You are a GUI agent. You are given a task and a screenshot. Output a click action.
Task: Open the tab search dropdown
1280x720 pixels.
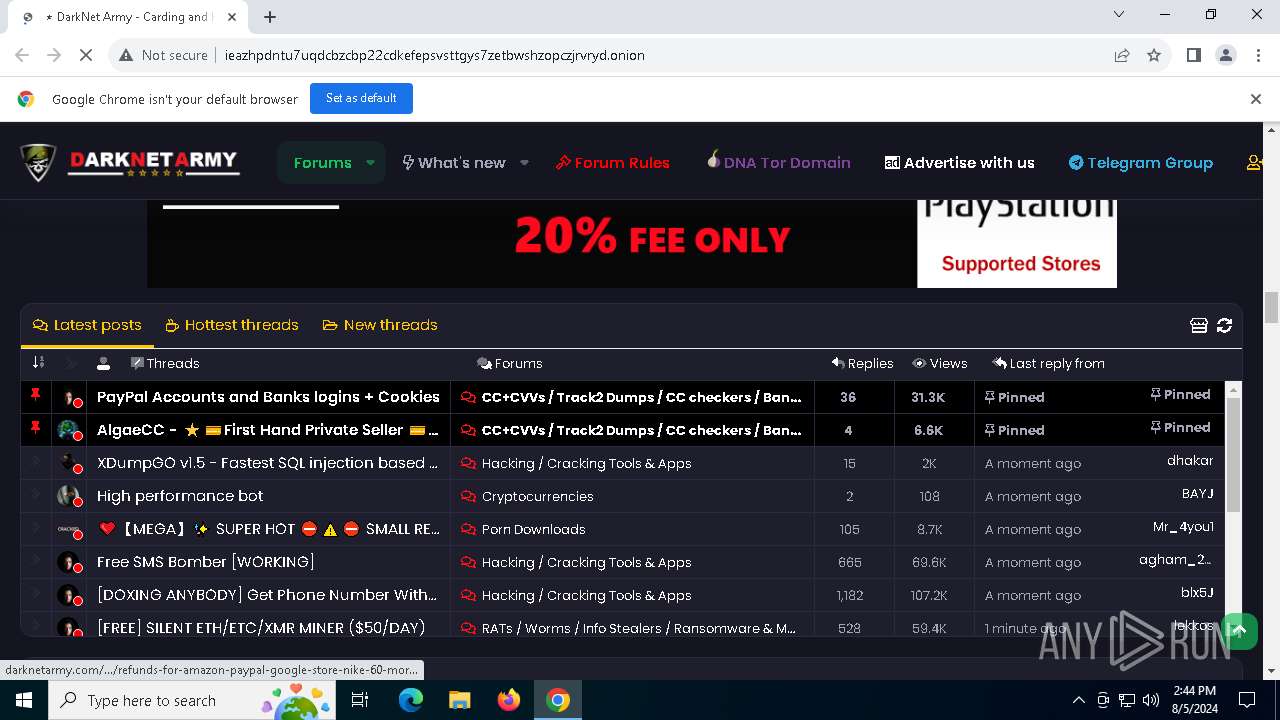click(1119, 14)
